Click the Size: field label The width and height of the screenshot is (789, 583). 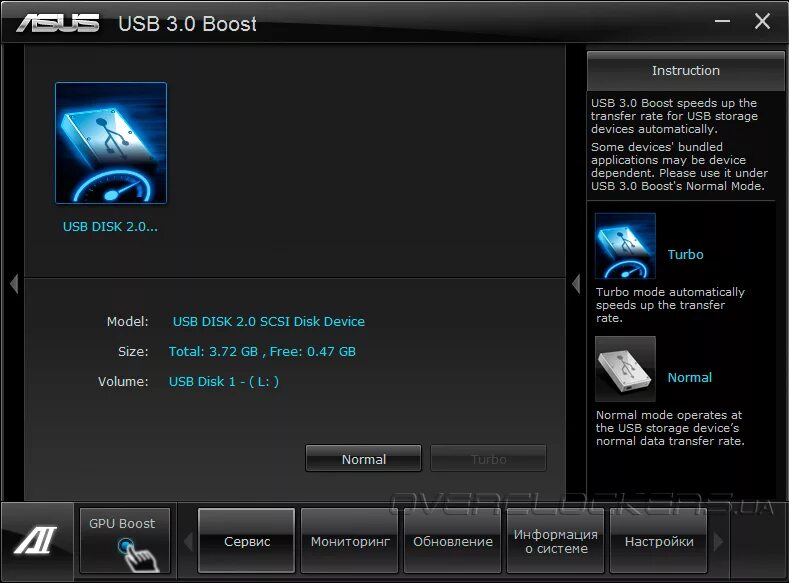(133, 352)
